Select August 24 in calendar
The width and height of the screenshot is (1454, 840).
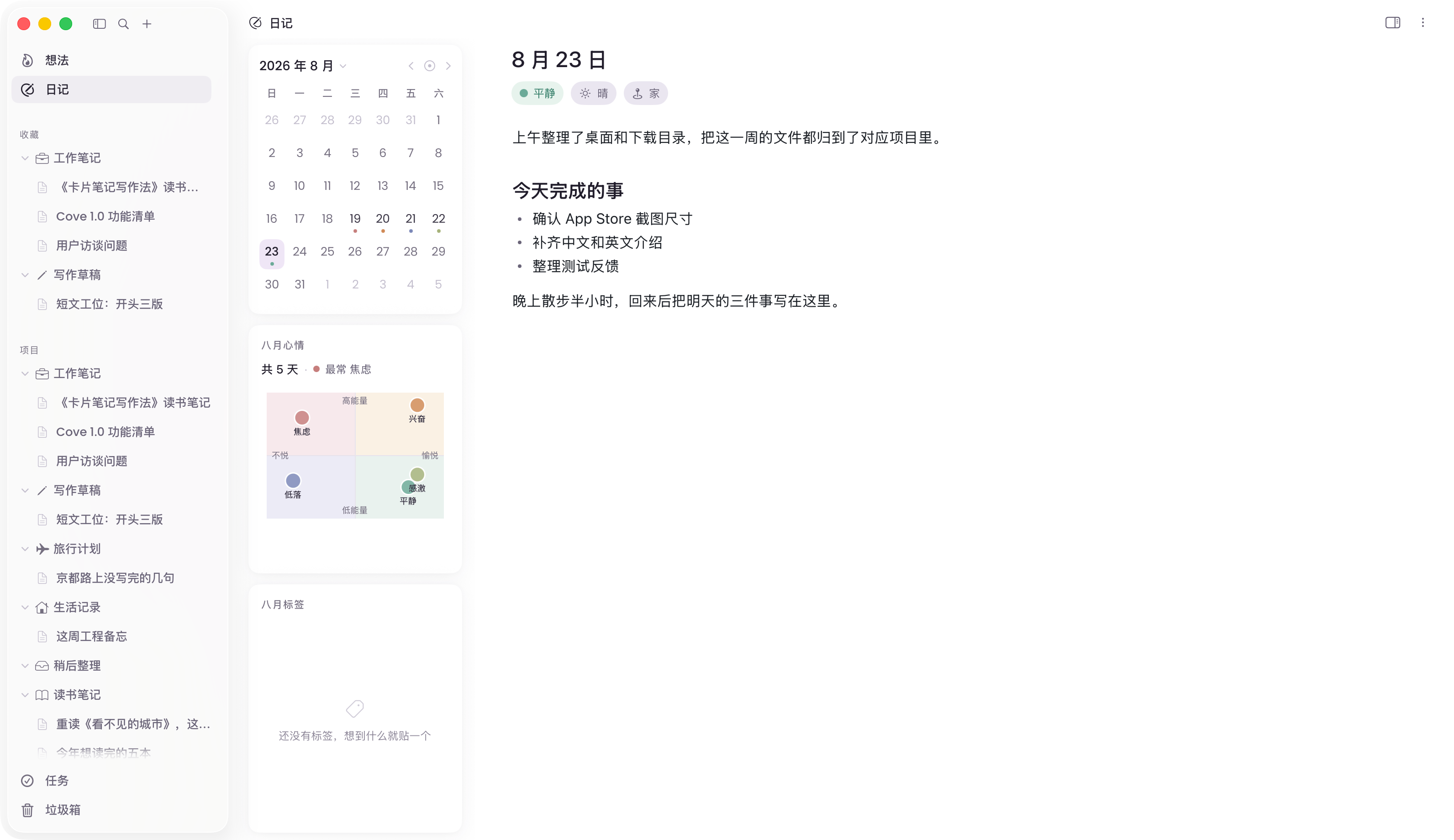[300, 252]
